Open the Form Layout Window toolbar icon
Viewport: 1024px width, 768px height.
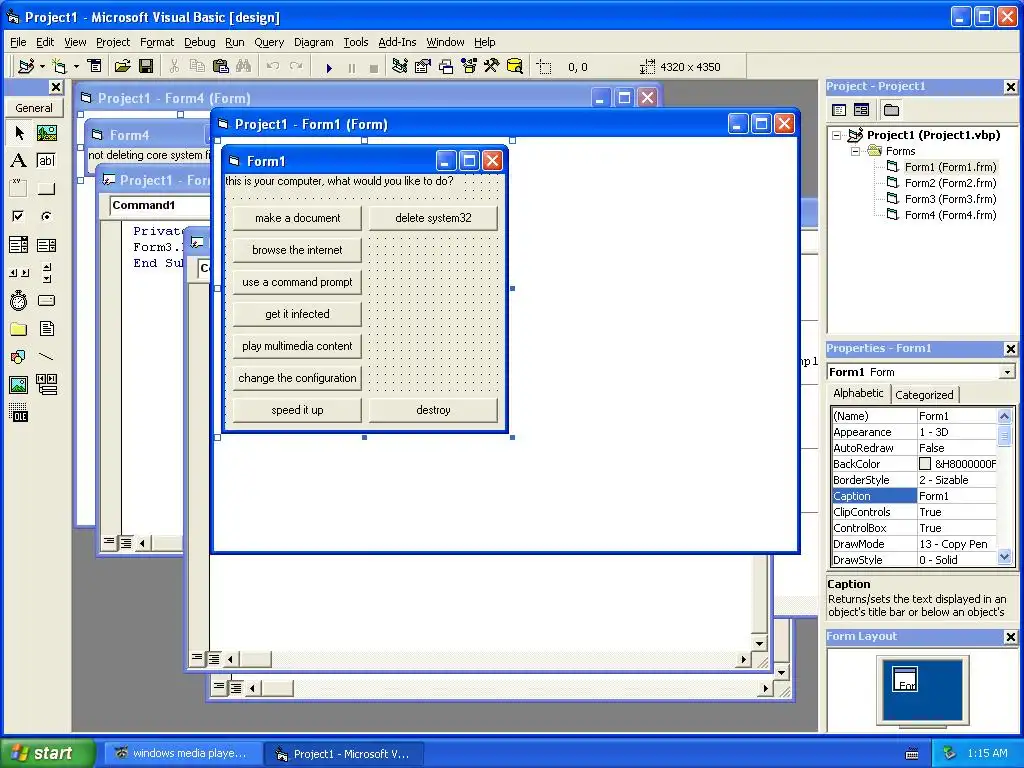click(x=446, y=67)
